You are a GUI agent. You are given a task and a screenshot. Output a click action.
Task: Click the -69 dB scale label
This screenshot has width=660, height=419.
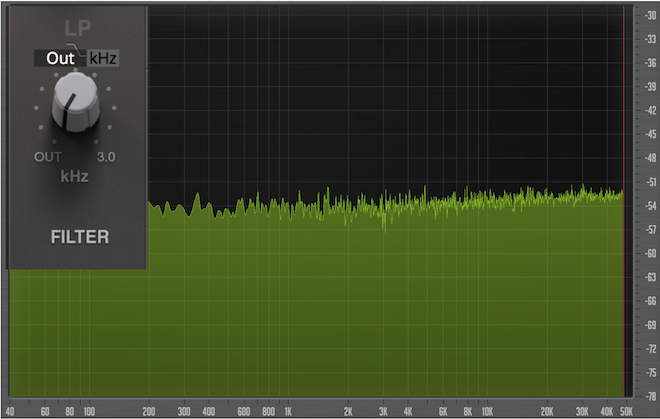(x=650, y=325)
